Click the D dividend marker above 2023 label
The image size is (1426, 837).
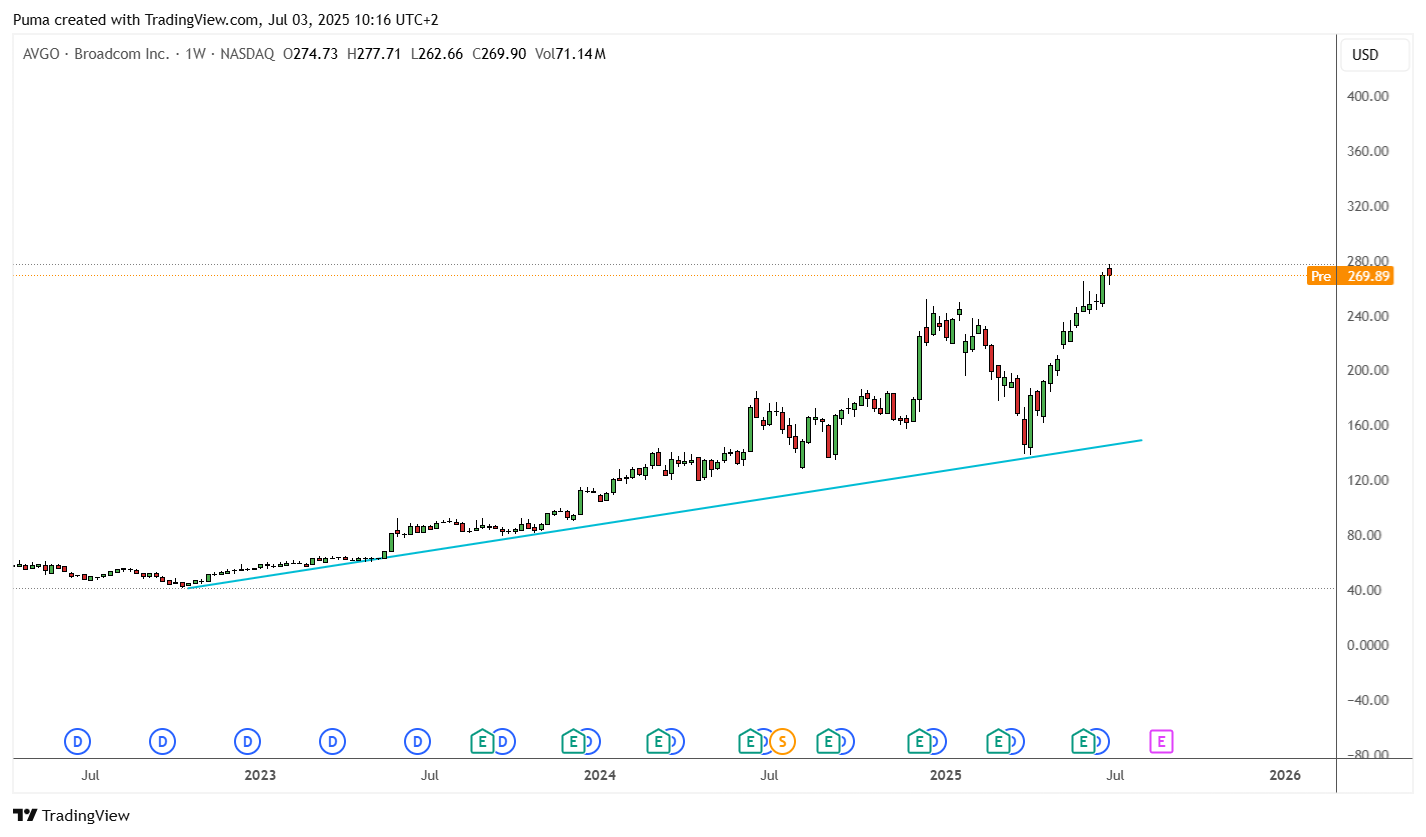[x=247, y=742]
